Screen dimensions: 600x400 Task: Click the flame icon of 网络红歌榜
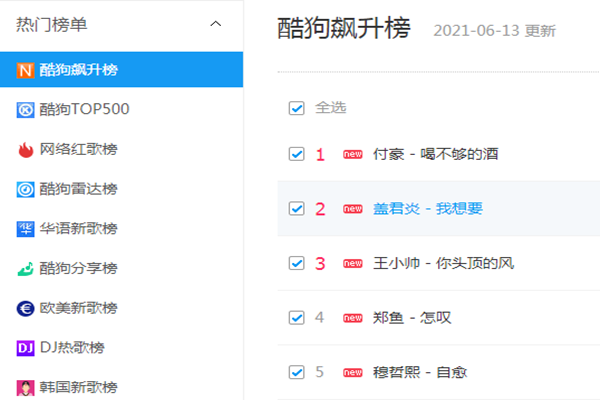[25, 150]
